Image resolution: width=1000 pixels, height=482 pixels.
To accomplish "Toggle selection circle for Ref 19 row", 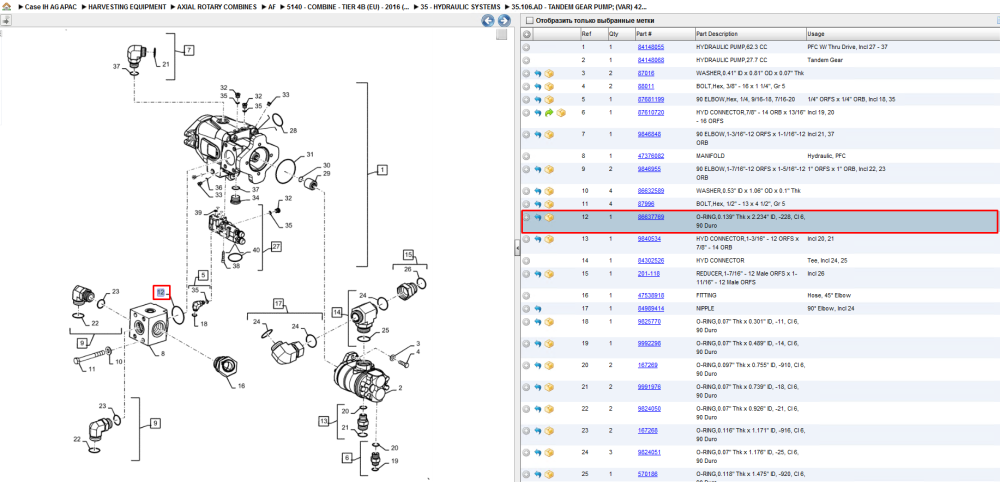I will (x=526, y=344).
